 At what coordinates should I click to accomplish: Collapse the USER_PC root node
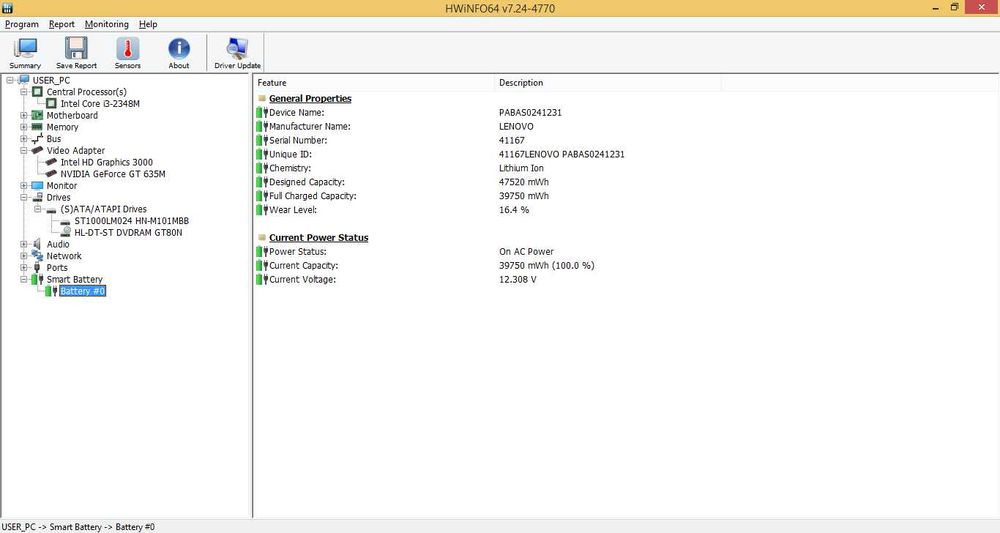coord(10,80)
